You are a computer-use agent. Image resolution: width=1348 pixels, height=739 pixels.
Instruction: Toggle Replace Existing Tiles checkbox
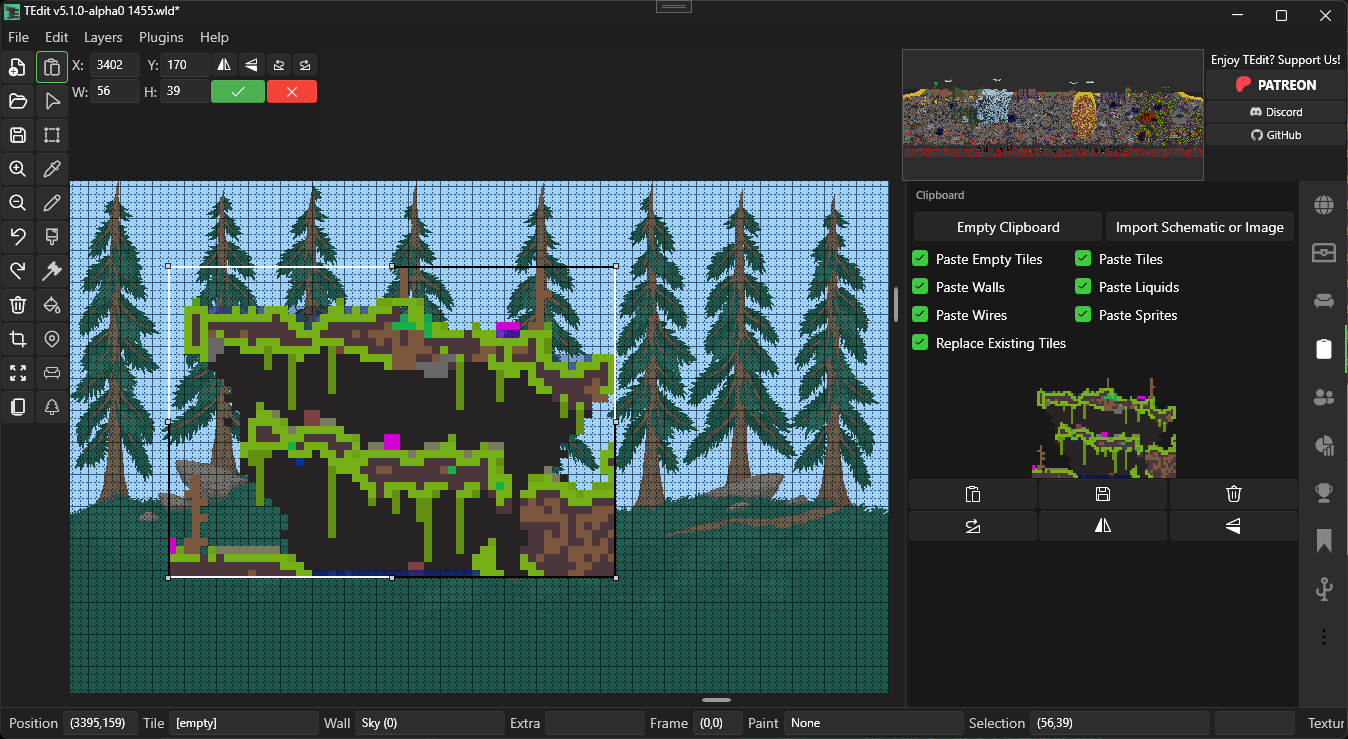[920, 343]
